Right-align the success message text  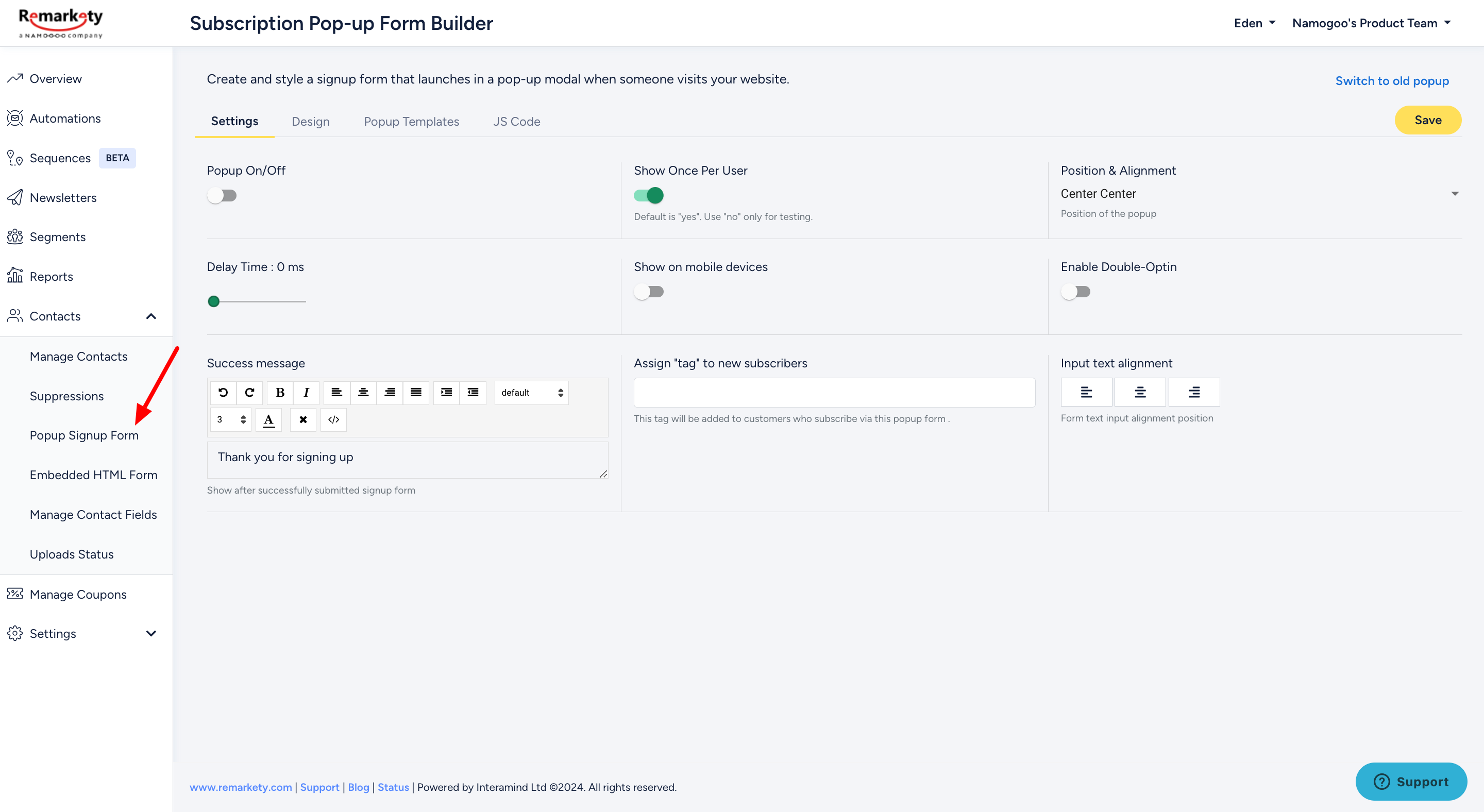point(390,393)
